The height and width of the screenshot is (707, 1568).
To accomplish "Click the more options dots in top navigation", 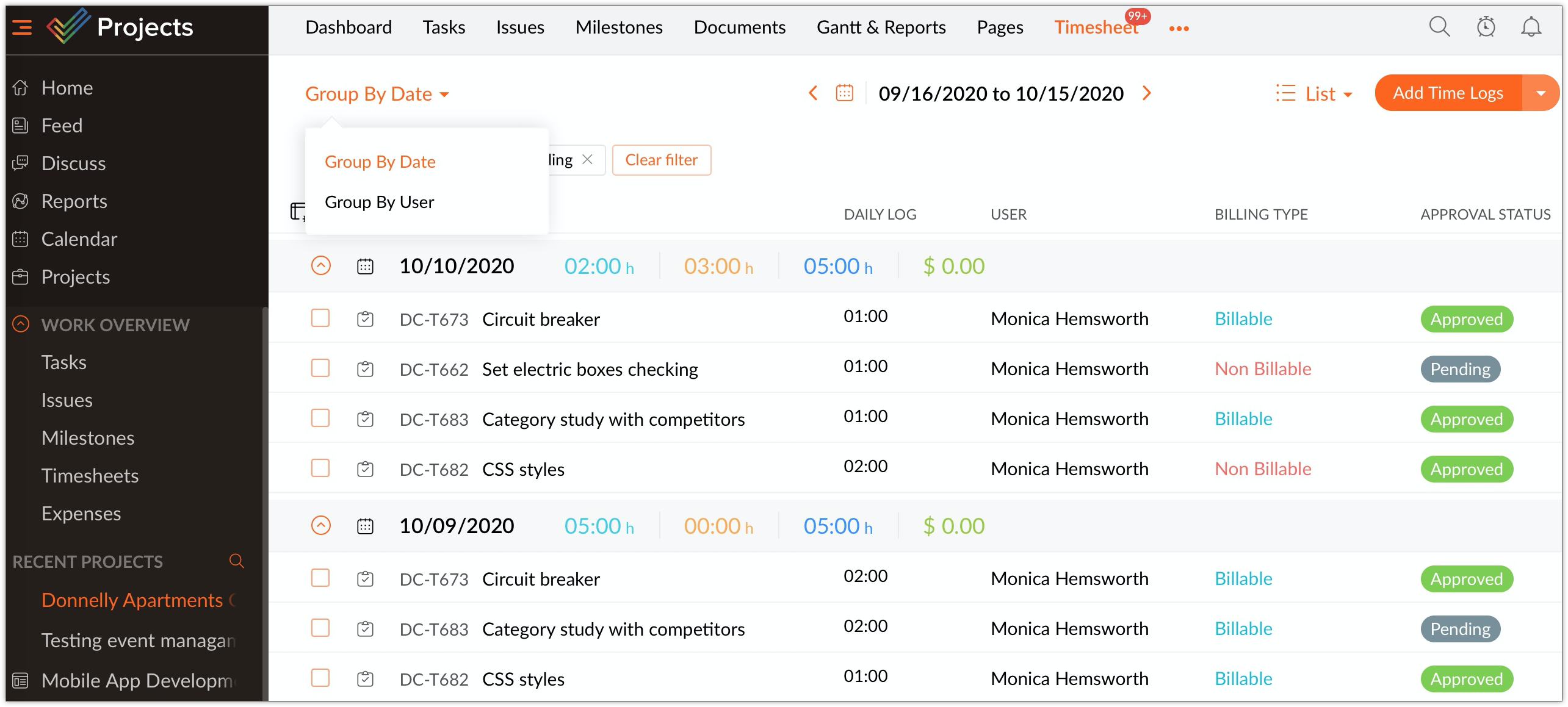I will pos(1179,28).
